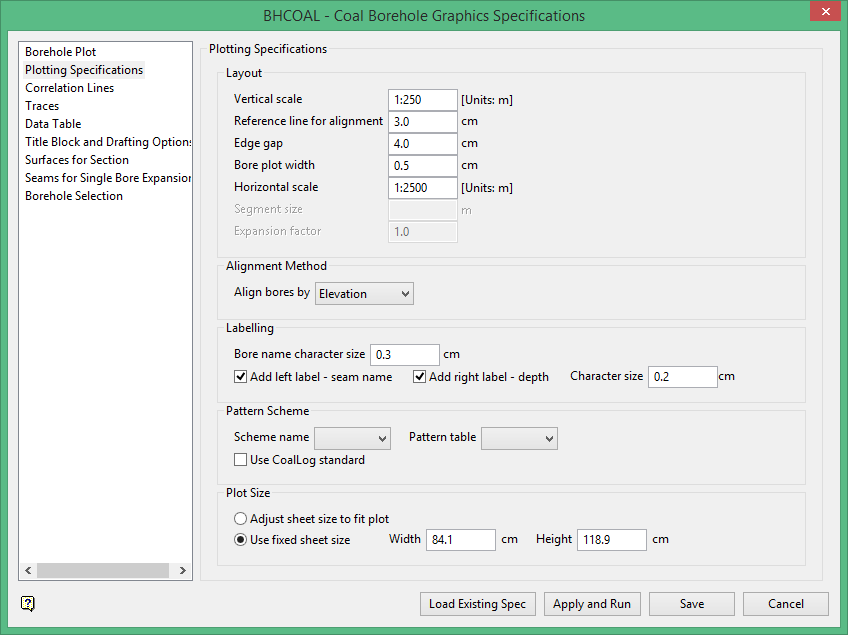This screenshot has width=848, height=635.
Task: Click Load Existing Spec button
Action: (x=478, y=604)
